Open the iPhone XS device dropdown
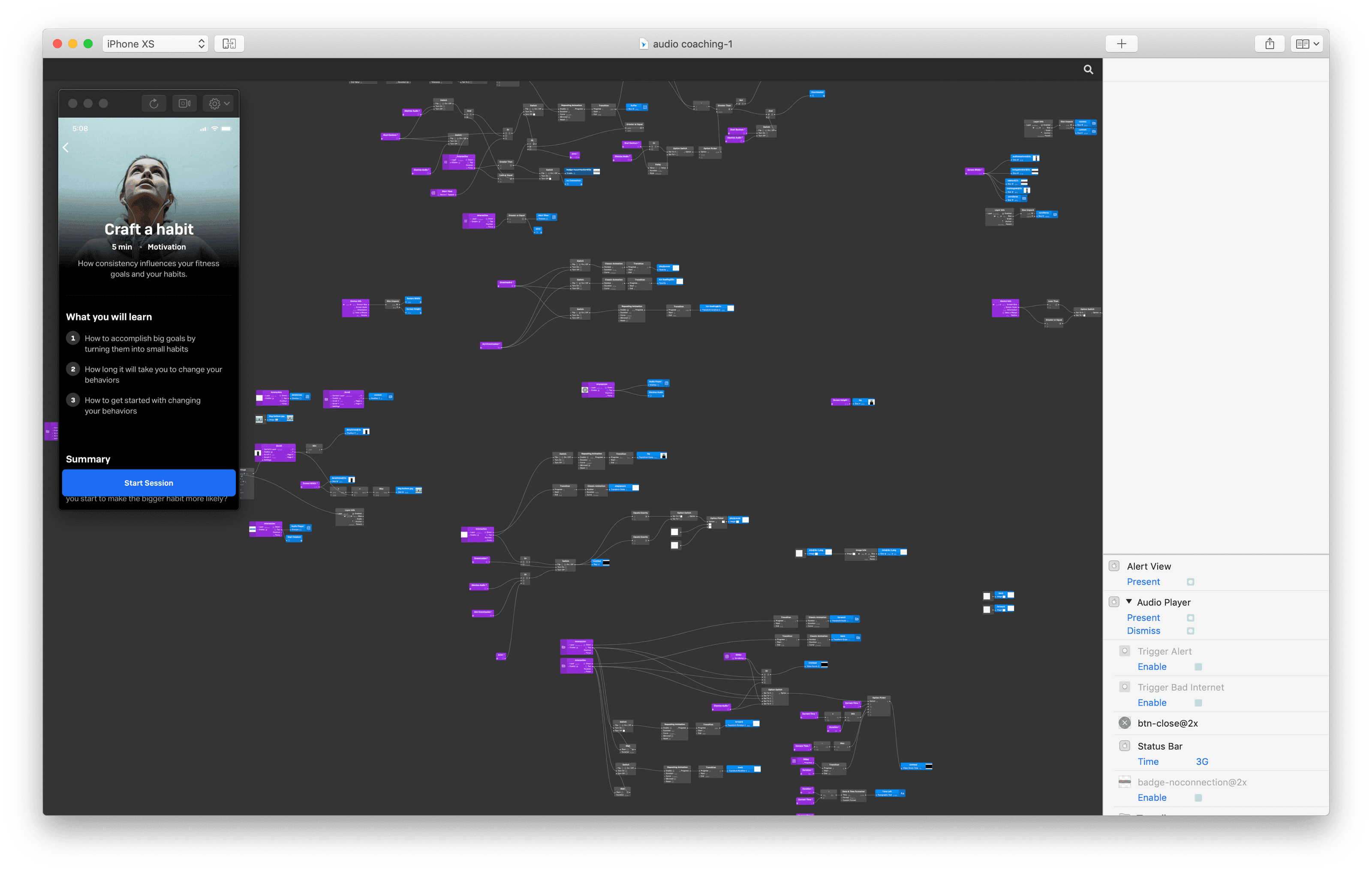The height and width of the screenshot is (872, 1372). [155, 44]
